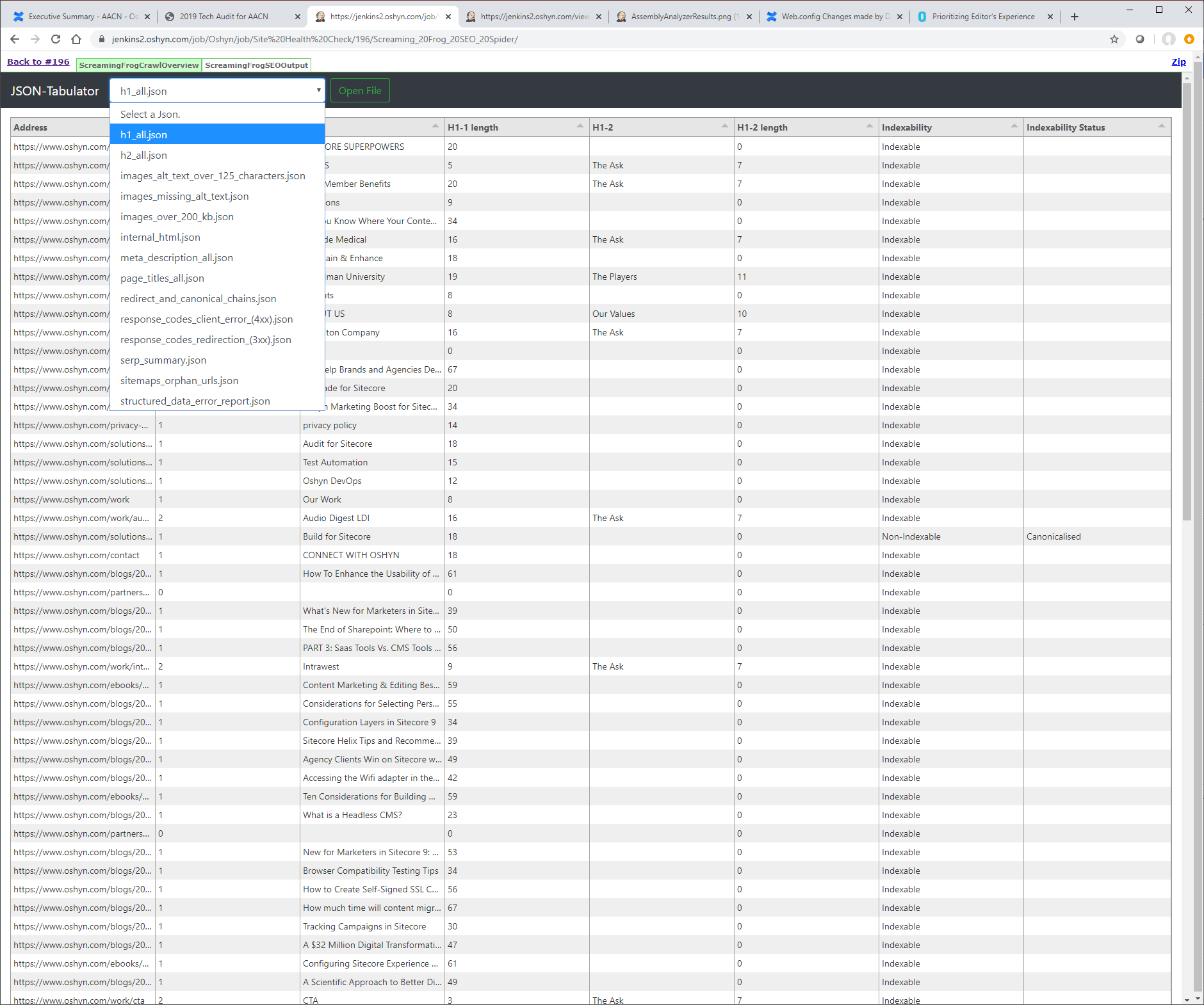Sort by H1-2 length column arrow

(x=870, y=126)
